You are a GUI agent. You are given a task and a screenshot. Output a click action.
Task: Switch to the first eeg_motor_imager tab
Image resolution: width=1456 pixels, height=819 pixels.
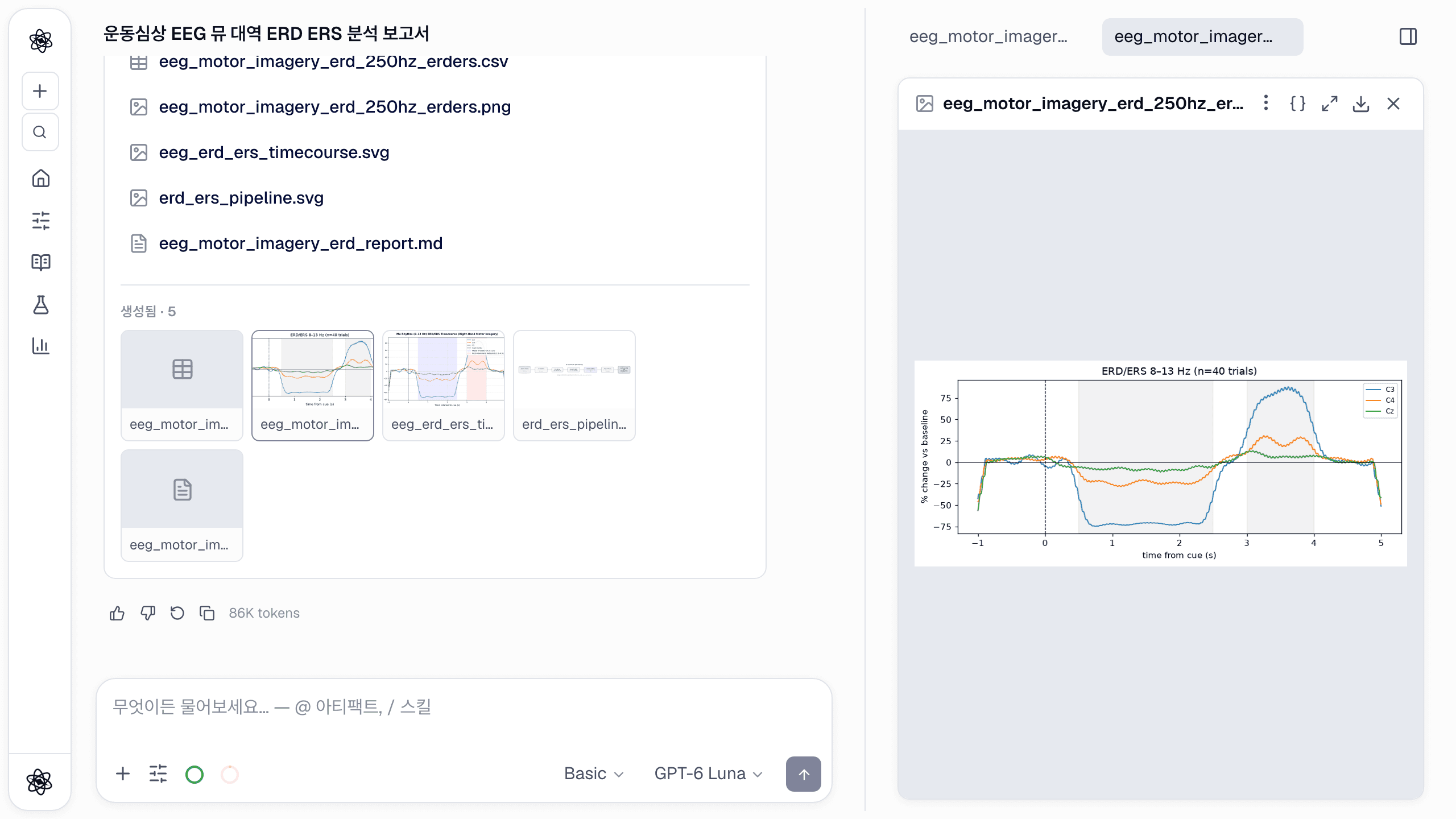[988, 37]
